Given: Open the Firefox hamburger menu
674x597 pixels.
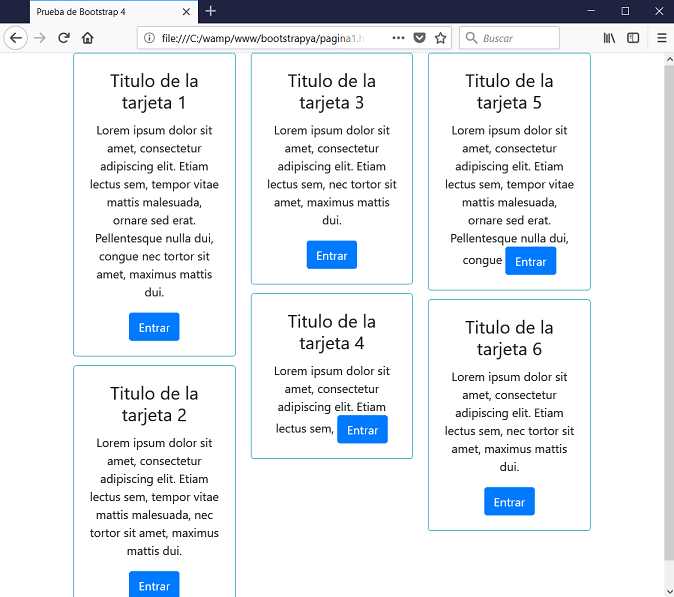Looking at the screenshot, I should click(662, 38).
